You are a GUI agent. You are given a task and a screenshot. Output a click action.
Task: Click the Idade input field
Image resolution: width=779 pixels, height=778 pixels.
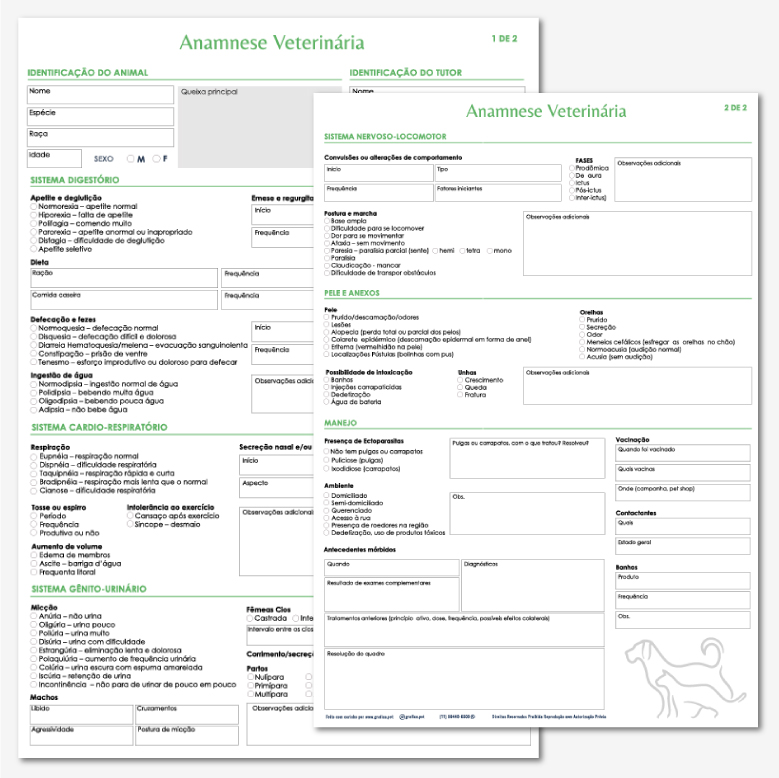coord(54,158)
